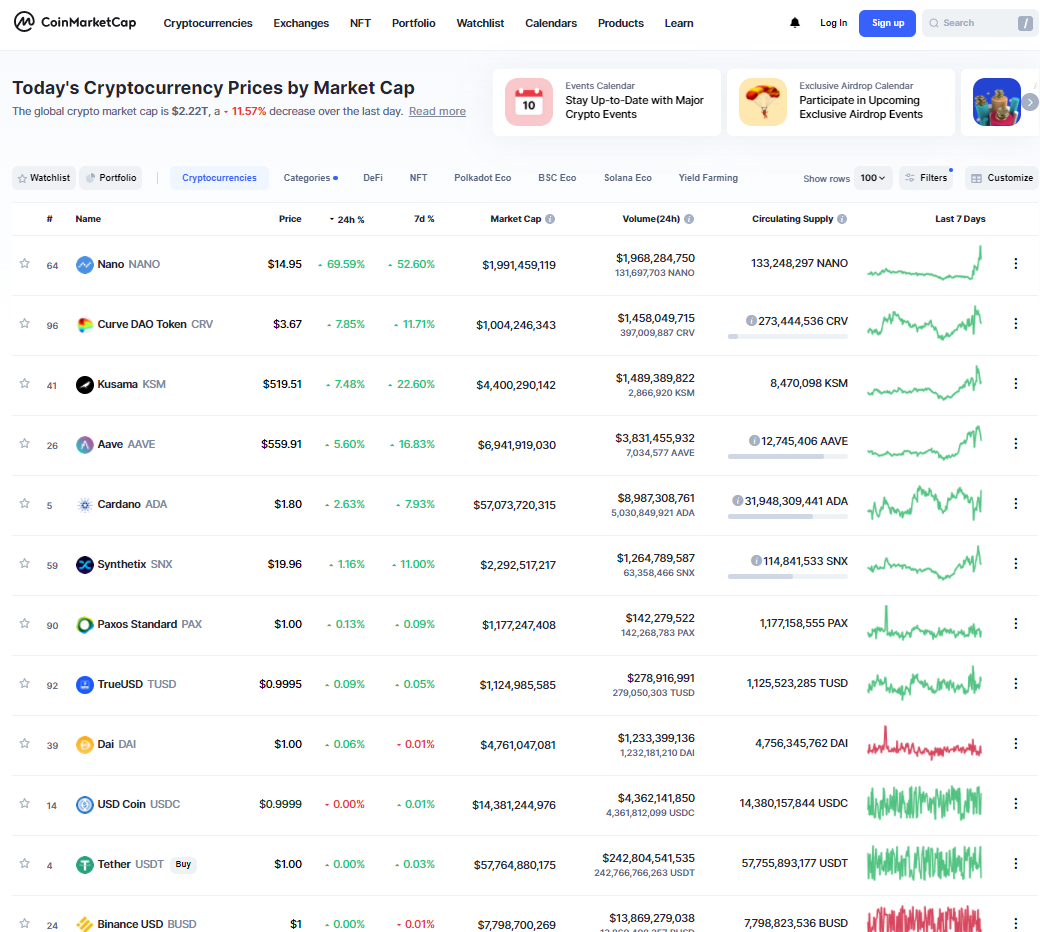The width and height of the screenshot is (1040, 932).
Task: Toggle the watchlist star for Dai
Action: tap(25, 743)
